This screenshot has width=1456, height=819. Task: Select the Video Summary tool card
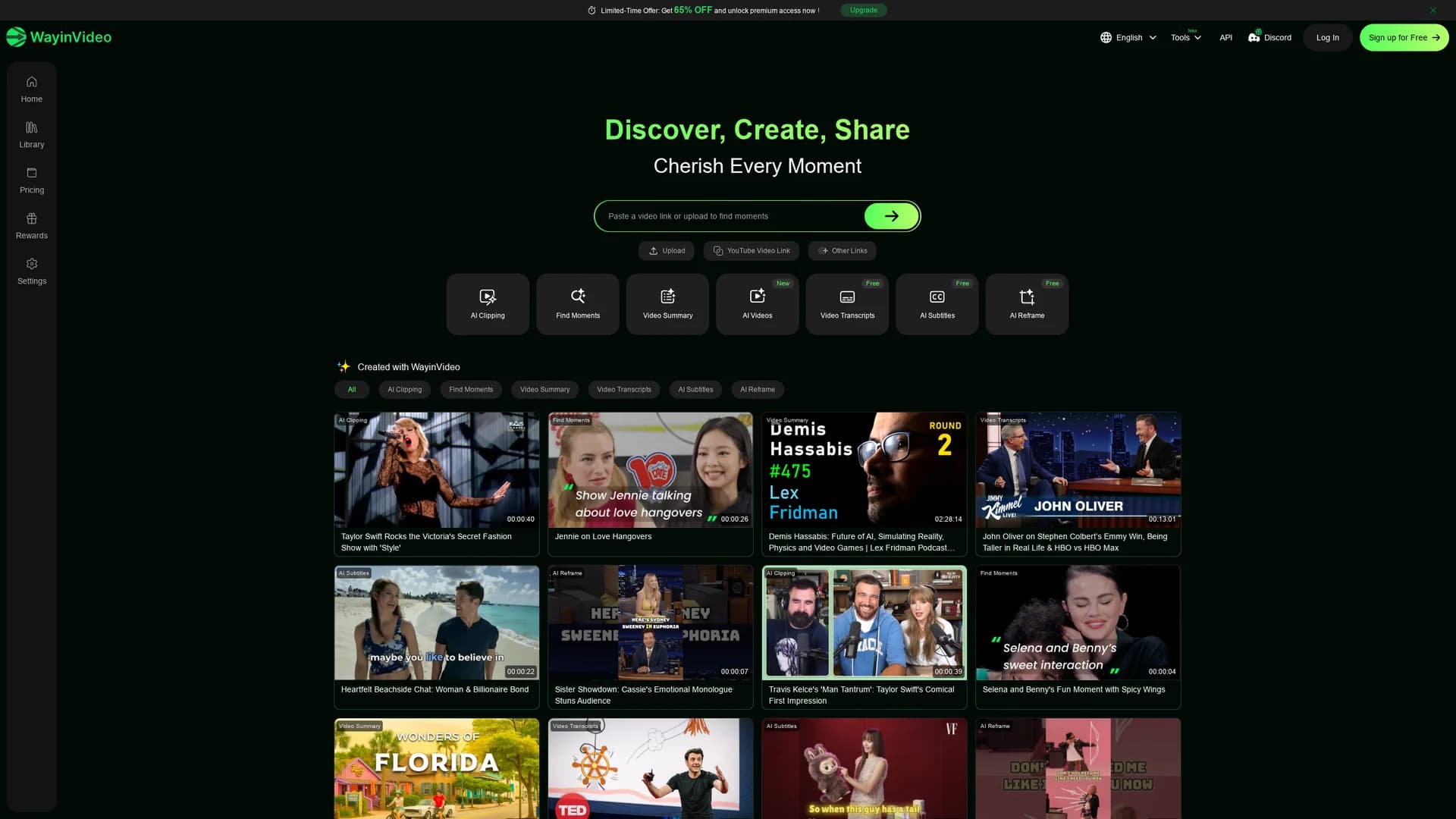[667, 304]
